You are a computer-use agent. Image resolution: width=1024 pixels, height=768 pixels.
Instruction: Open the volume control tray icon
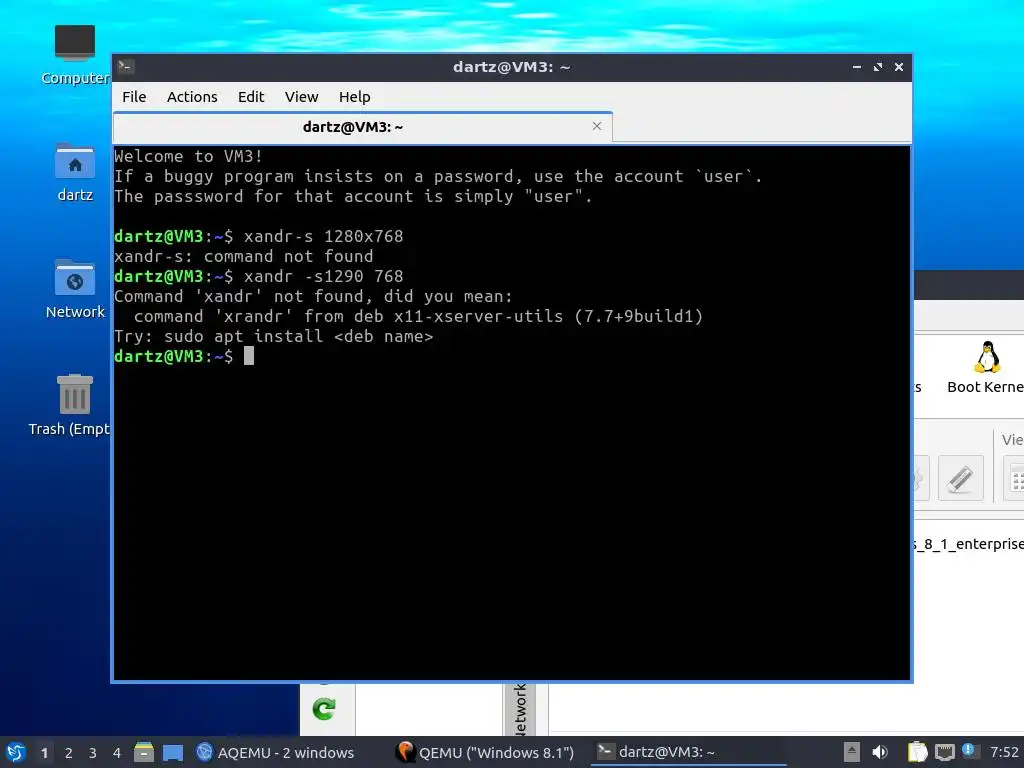[x=880, y=752]
